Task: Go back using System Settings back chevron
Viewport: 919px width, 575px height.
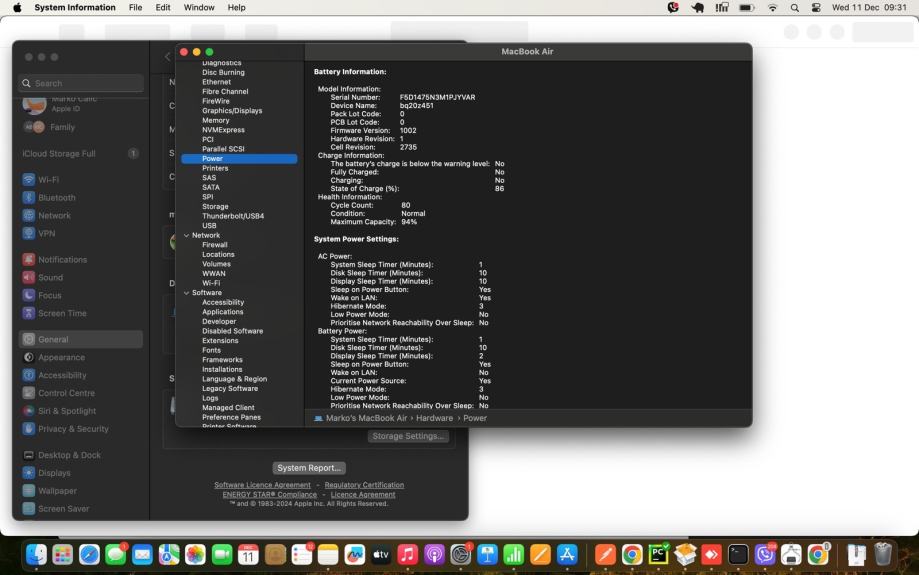Action: (x=168, y=57)
